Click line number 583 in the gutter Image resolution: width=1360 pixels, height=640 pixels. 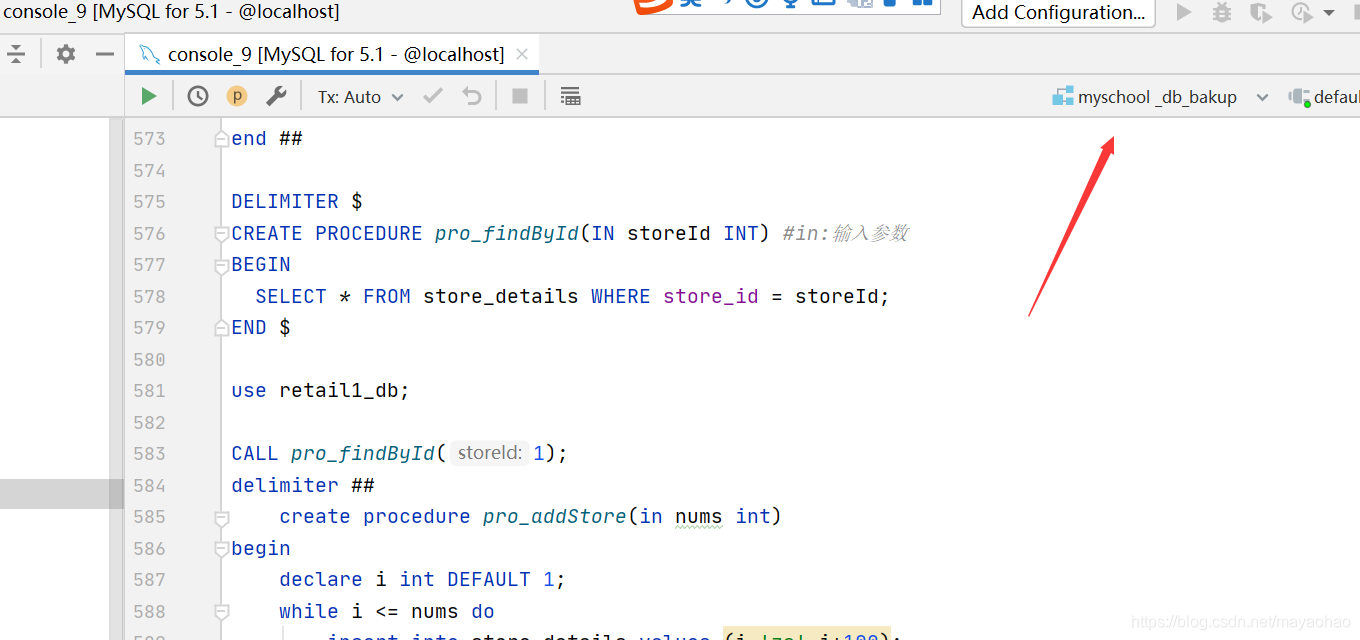click(x=148, y=453)
